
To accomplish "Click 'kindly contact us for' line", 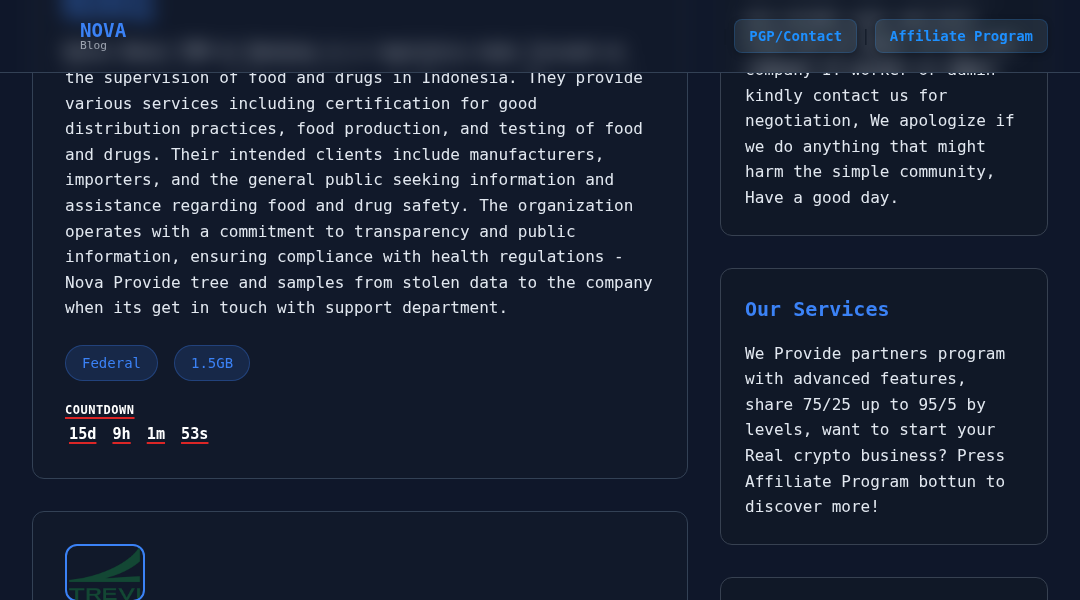I will [846, 96].
